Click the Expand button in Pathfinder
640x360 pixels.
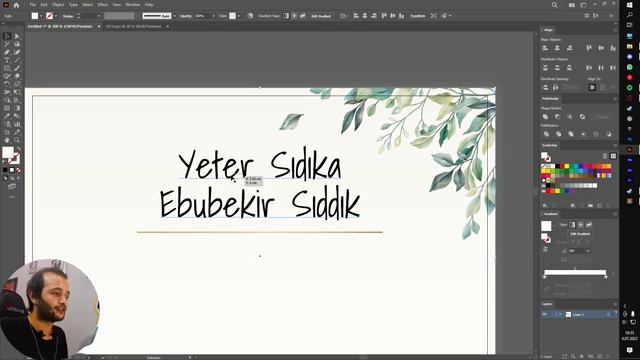click(602, 117)
